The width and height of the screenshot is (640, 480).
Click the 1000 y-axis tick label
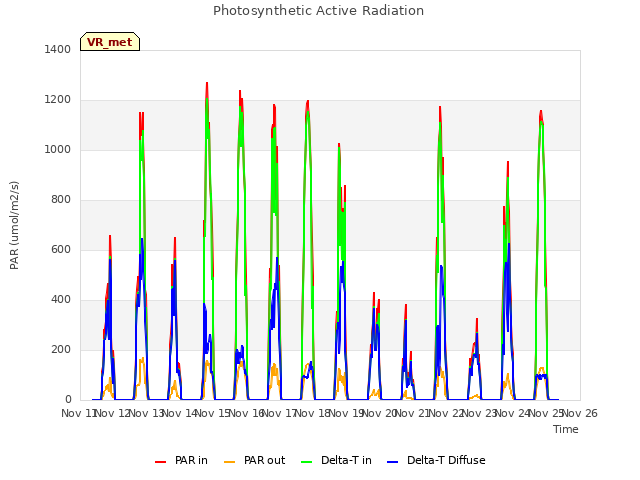tap(58, 149)
